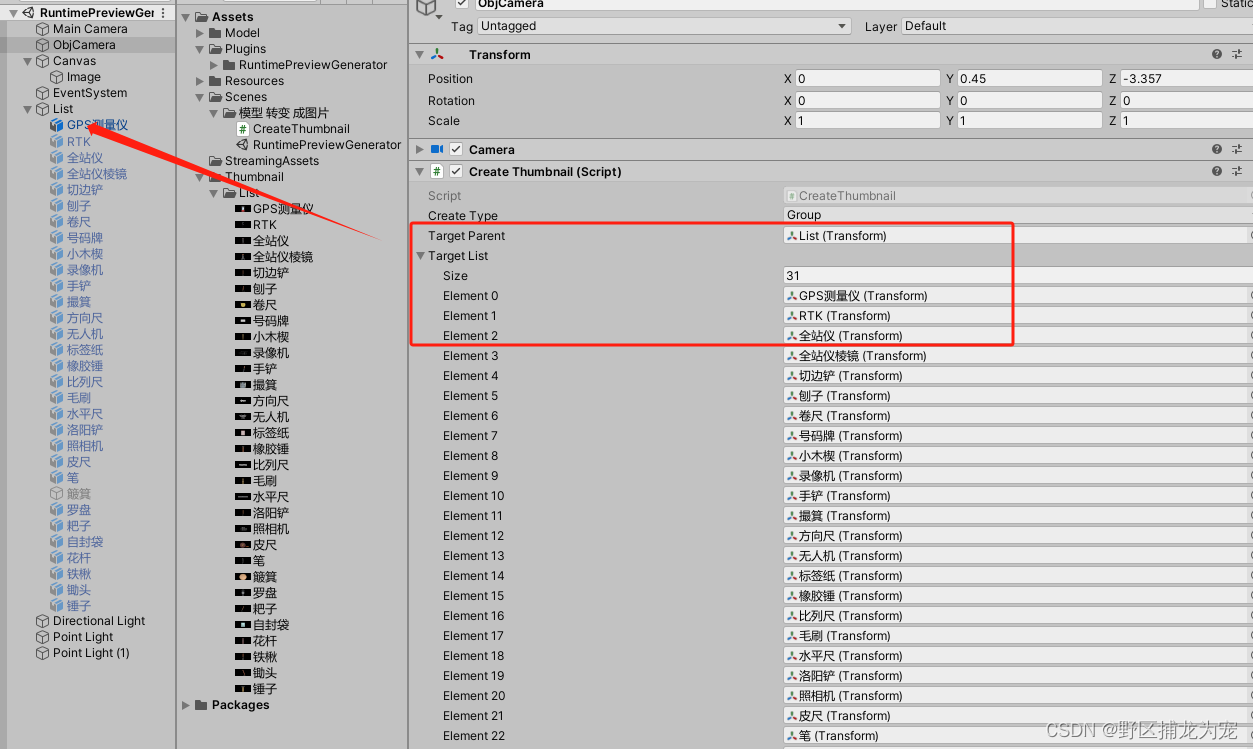The width and height of the screenshot is (1253, 749).
Task: Collapse the Target List array foldout
Action: (x=421, y=256)
